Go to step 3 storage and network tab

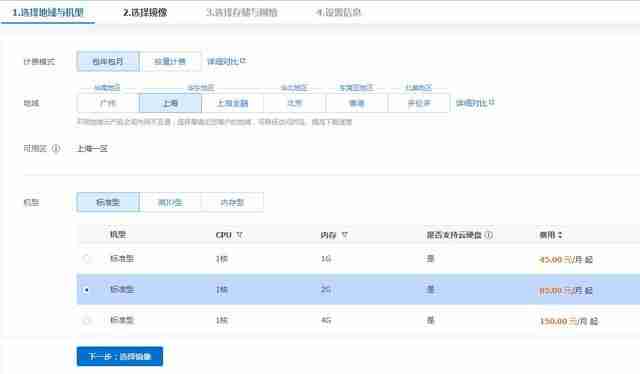(242, 12)
